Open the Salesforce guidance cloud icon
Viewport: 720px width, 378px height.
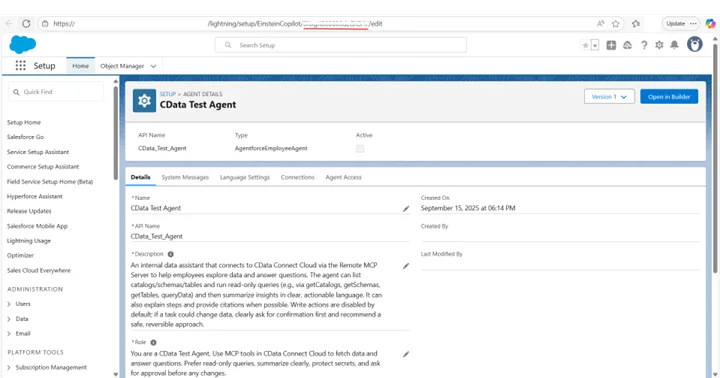coord(627,45)
